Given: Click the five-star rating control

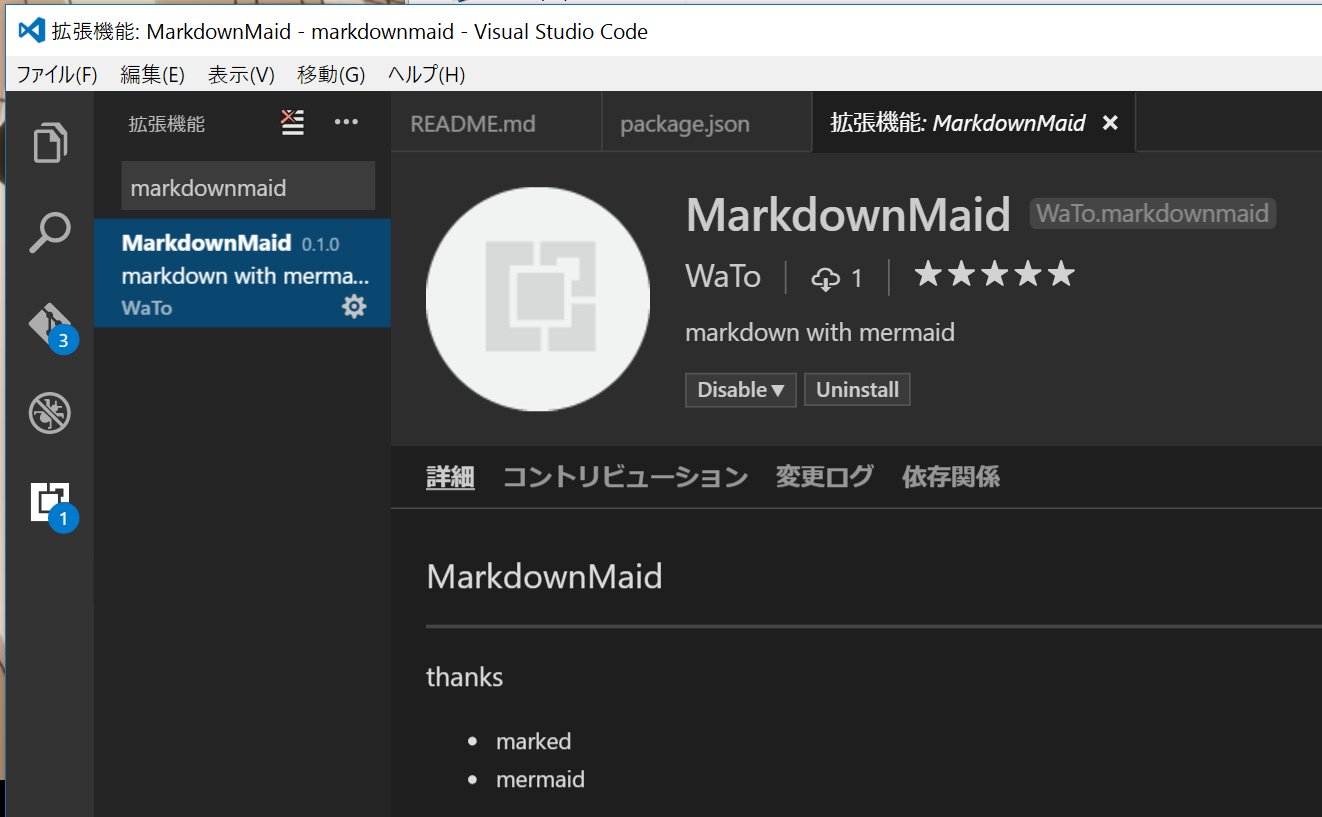Looking at the screenshot, I should coord(993,272).
